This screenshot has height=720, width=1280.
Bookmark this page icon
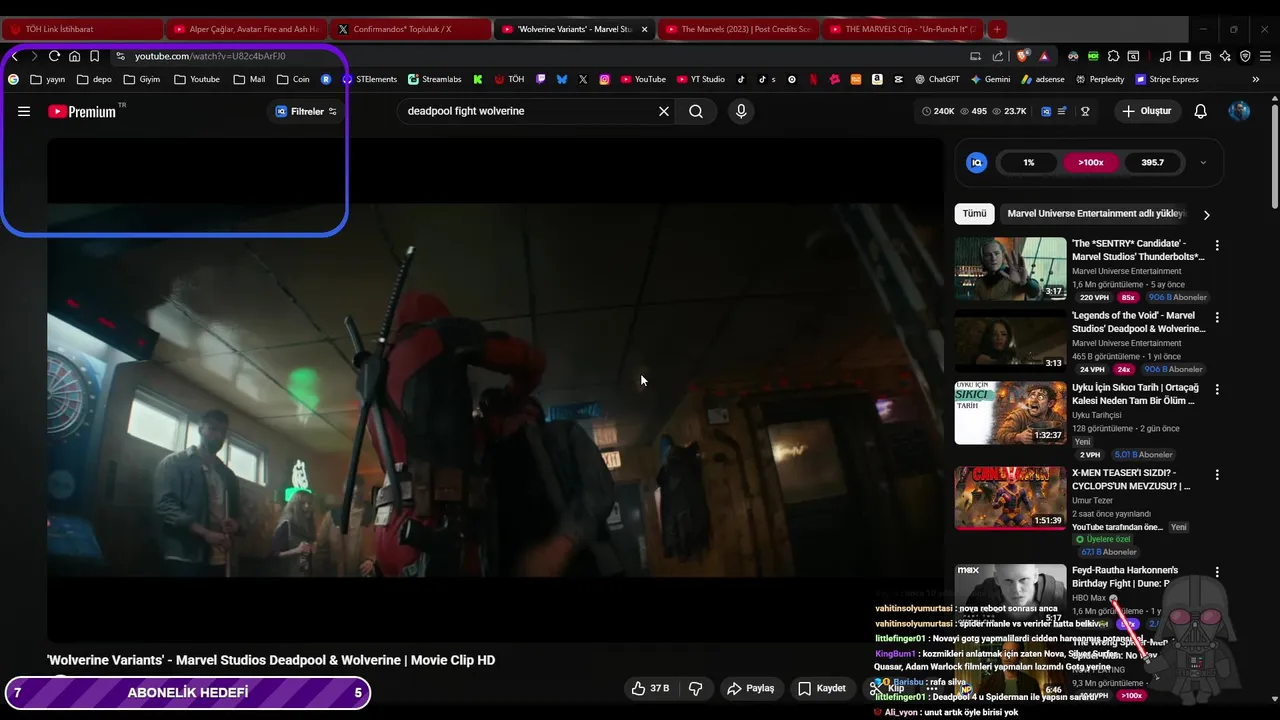coord(94,56)
